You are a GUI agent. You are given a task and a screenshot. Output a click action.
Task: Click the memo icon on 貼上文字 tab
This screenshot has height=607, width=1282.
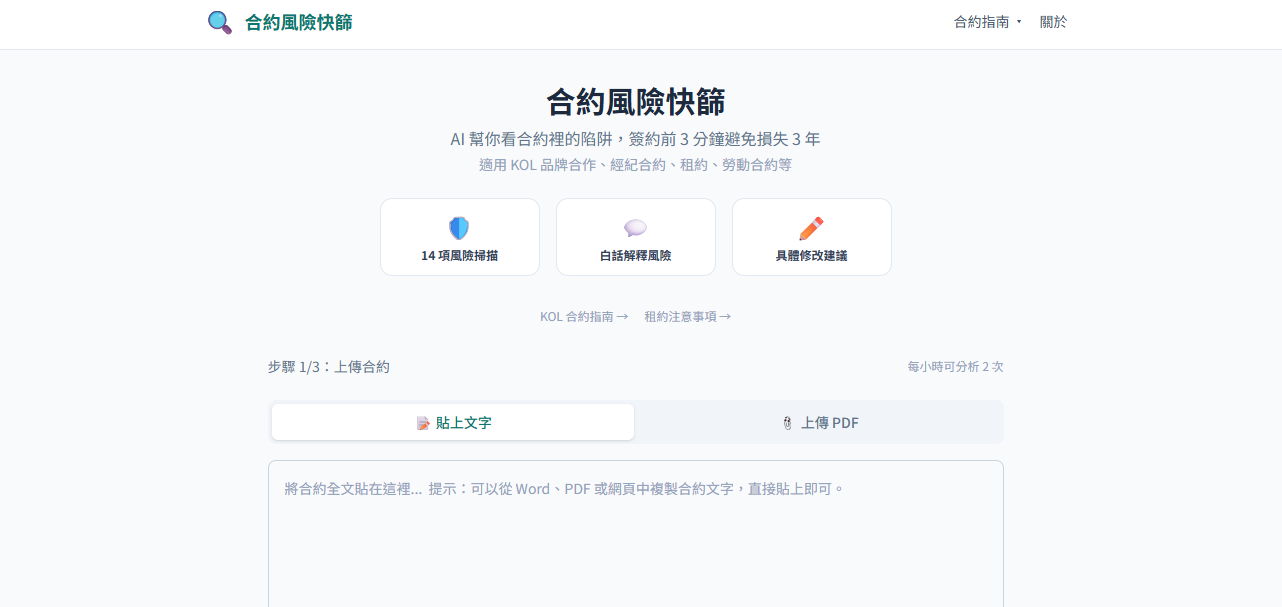tap(423, 423)
